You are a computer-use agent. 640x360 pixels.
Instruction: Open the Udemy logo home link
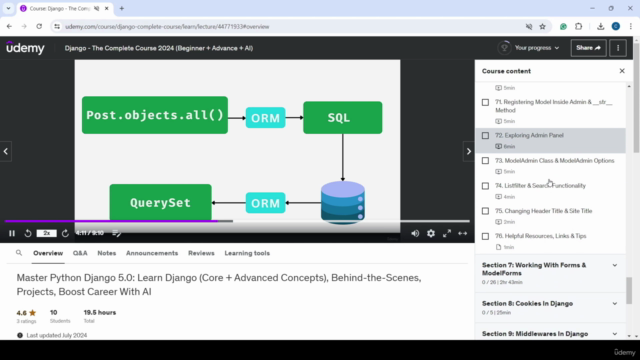click(x=25, y=48)
